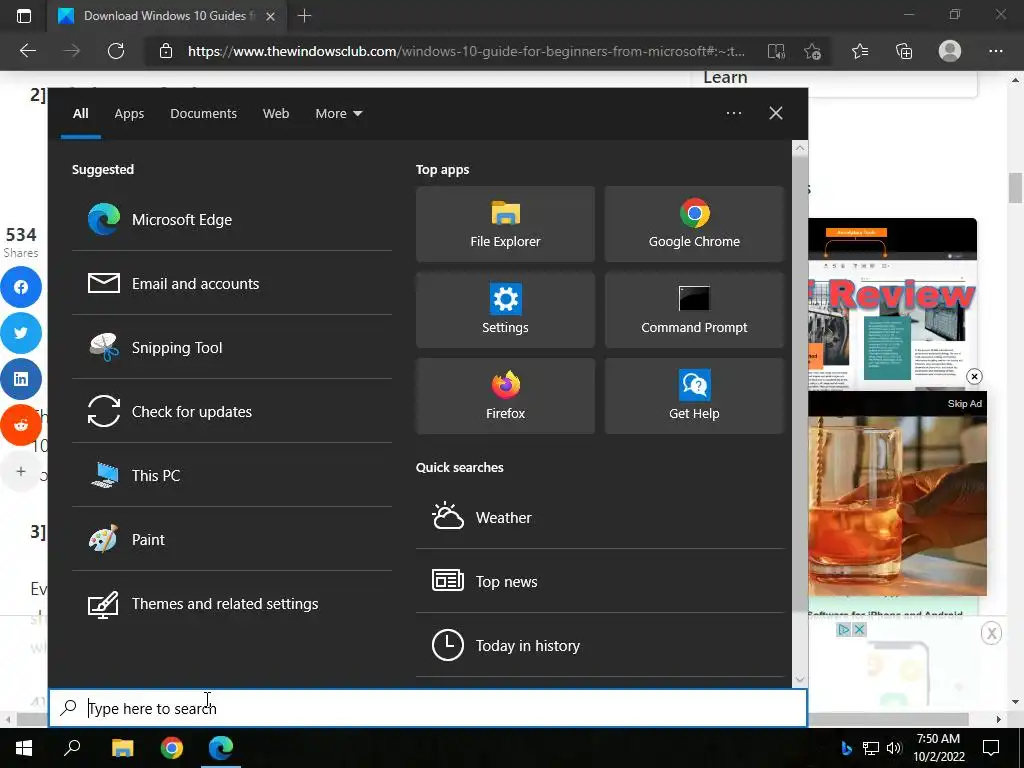
Task: Open Chrome from the taskbar
Action: point(172,748)
